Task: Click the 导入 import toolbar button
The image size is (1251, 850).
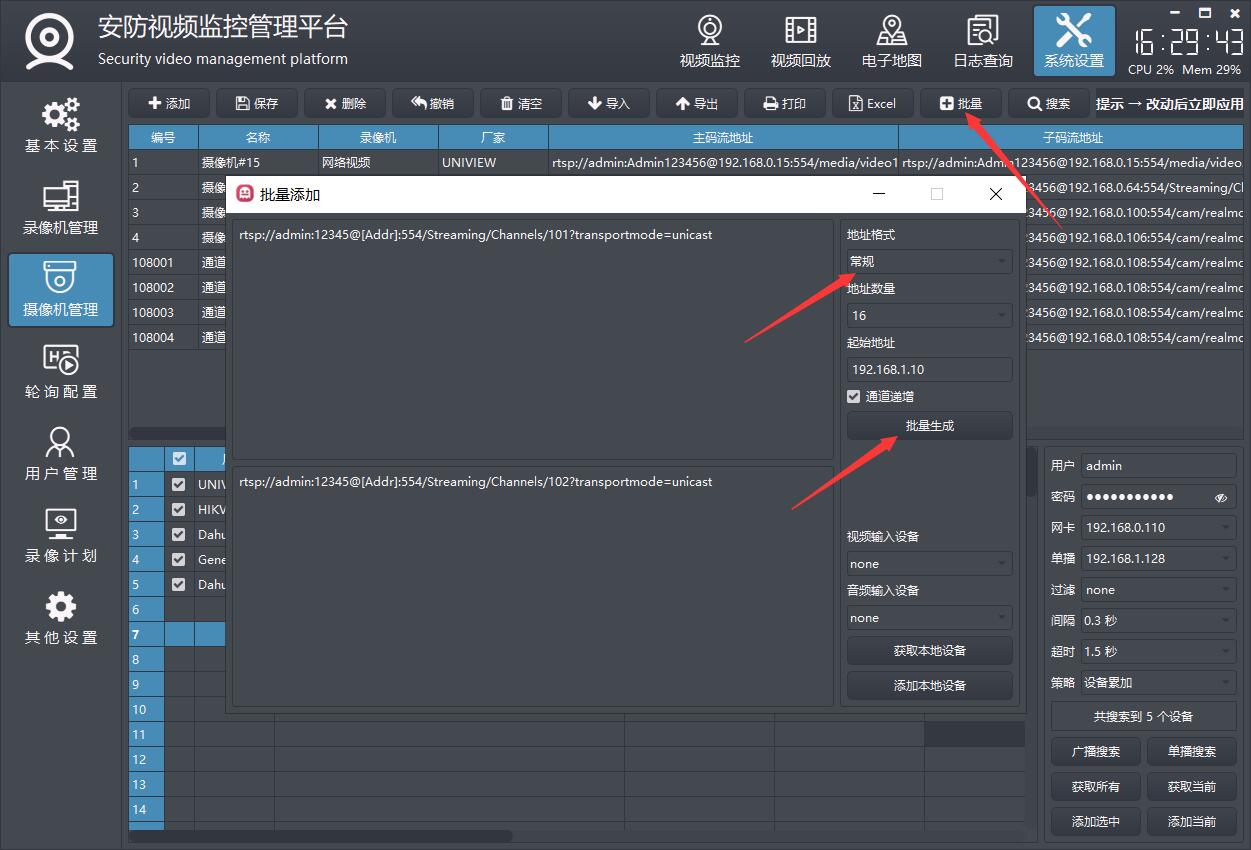Action: point(609,103)
